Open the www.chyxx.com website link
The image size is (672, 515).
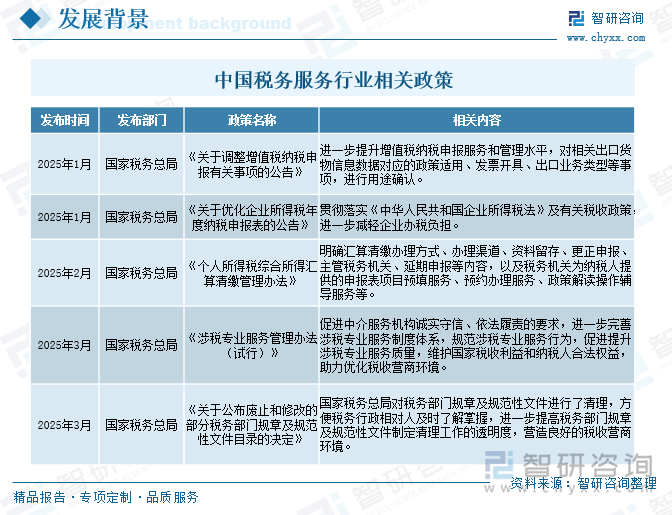coord(606,38)
